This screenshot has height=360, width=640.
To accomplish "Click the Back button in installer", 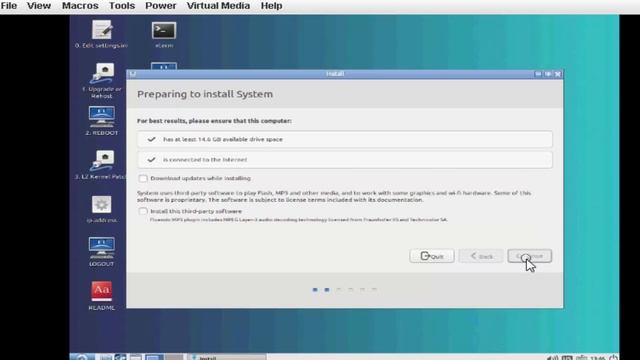I will pos(481,256).
